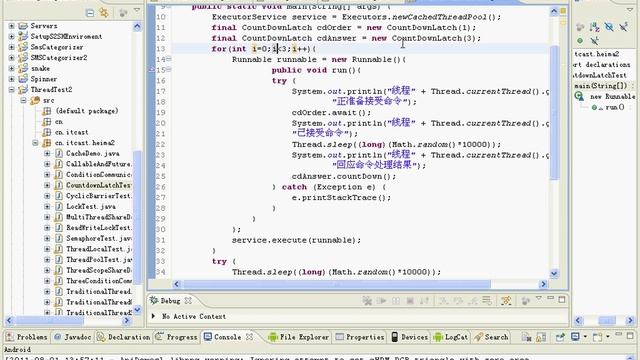Viewport: 640px width, 360px height.
Task: Open ReadWriteLockTest file
Action: point(98,228)
